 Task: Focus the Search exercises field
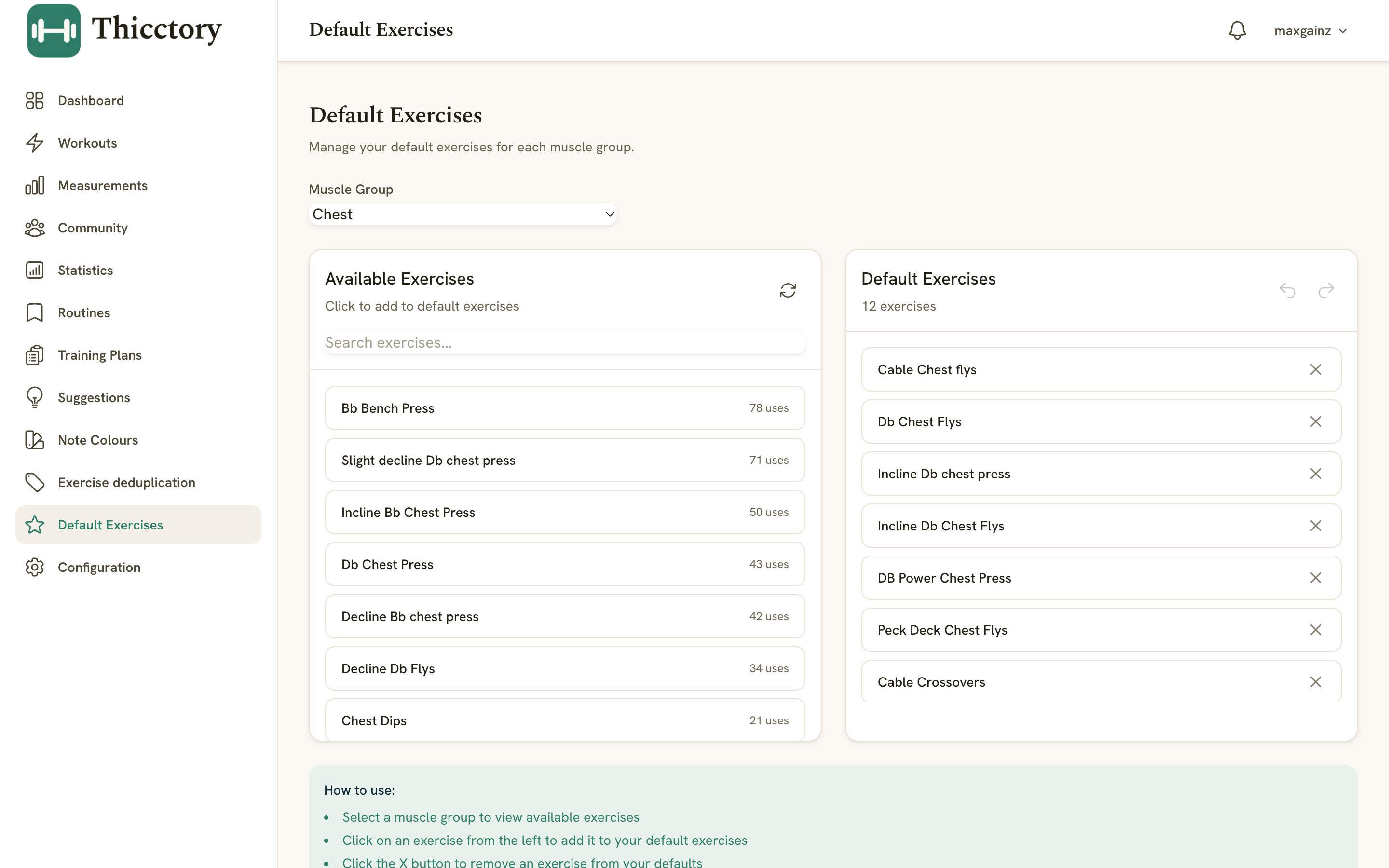565,343
